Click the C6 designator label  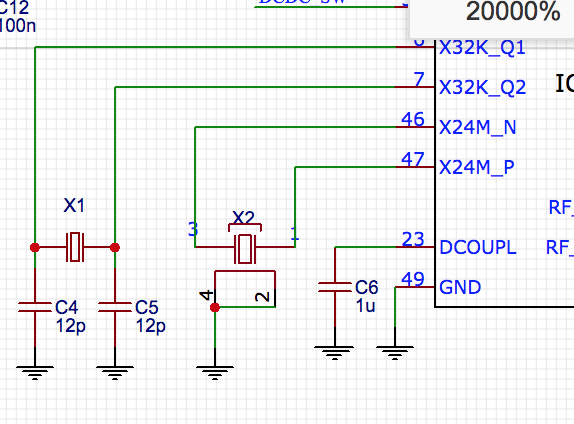(x=366, y=287)
